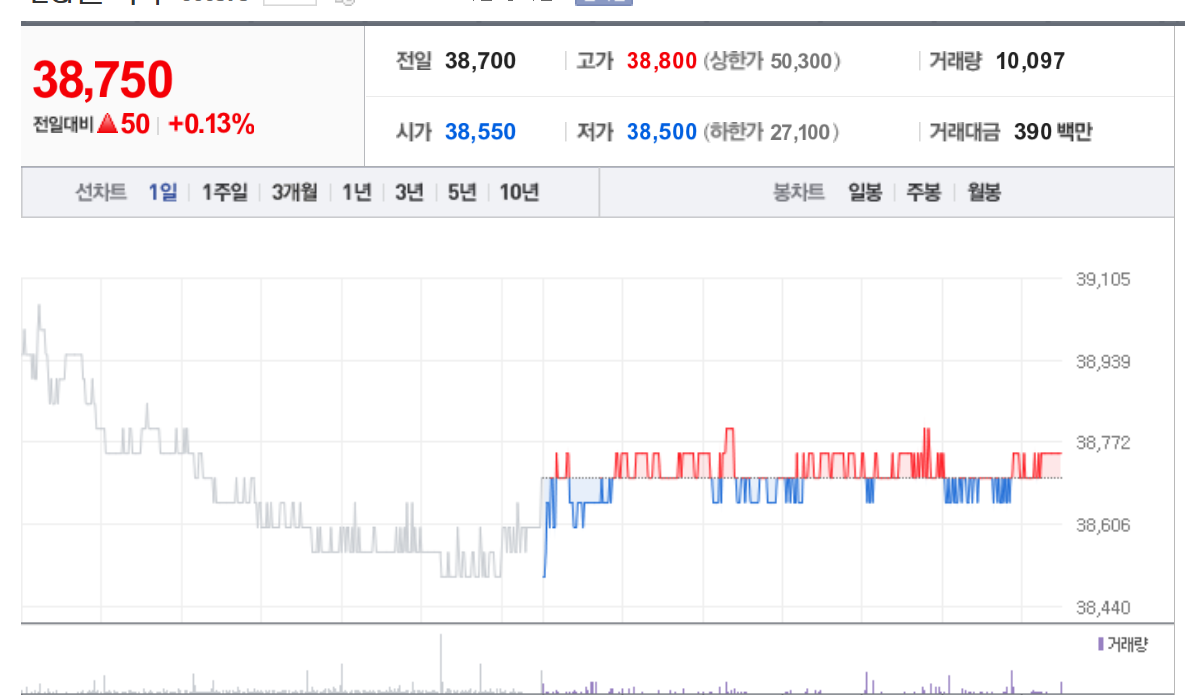
Task: Click the 전일대비 label
Action: pos(63,124)
